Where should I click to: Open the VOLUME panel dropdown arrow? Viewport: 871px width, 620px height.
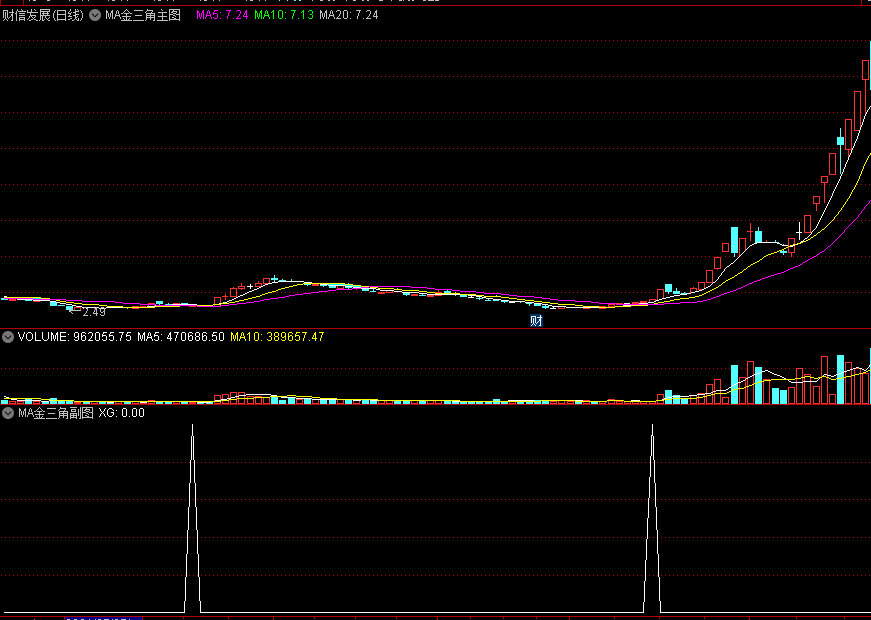[x=8, y=337]
